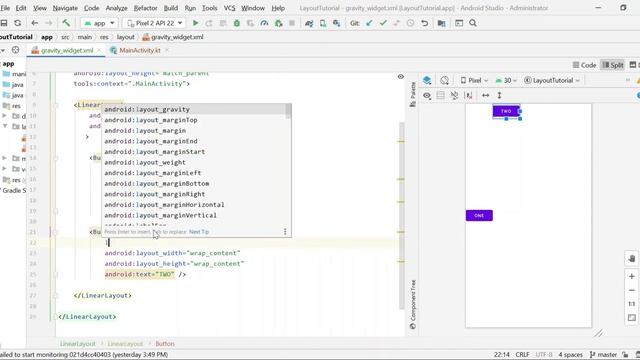The image size is (640, 360).
Task: Click the orientation rotate icon in preview
Action: [444, 80]
